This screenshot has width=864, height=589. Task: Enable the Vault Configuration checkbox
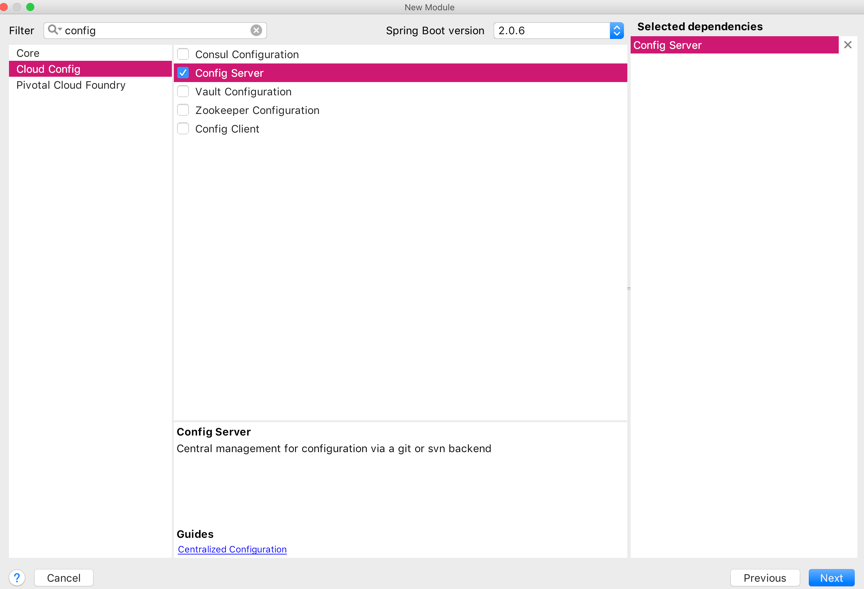click(183, 91)
